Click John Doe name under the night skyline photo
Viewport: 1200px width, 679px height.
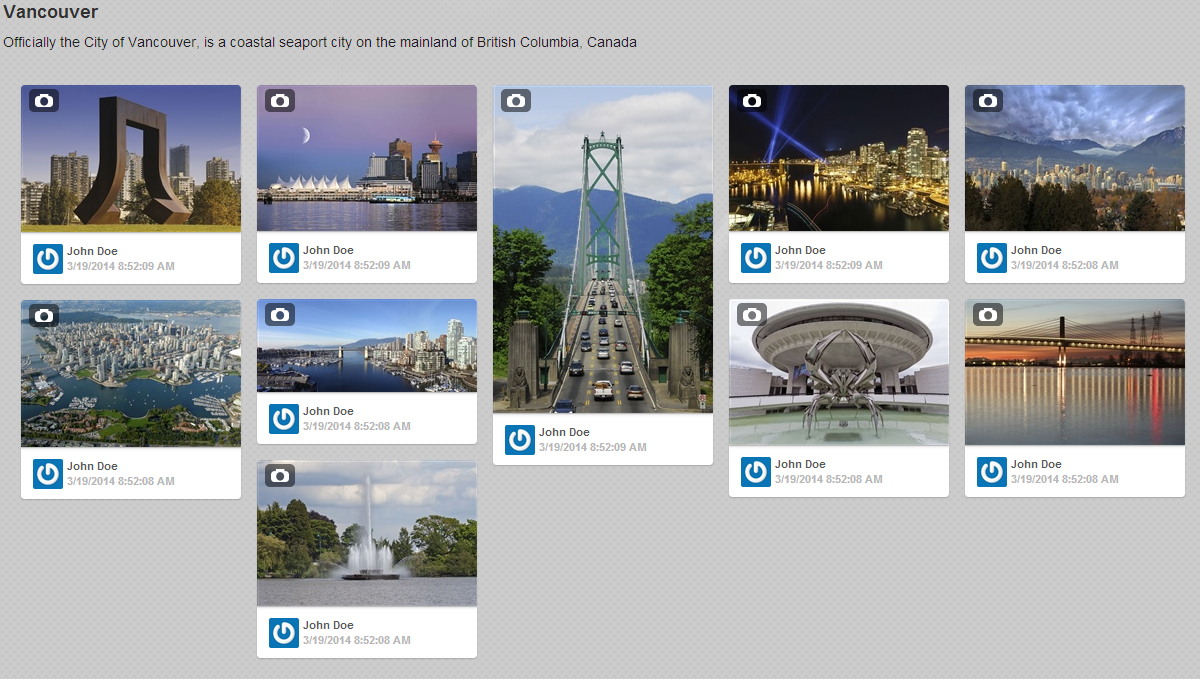tap(800, 250)
